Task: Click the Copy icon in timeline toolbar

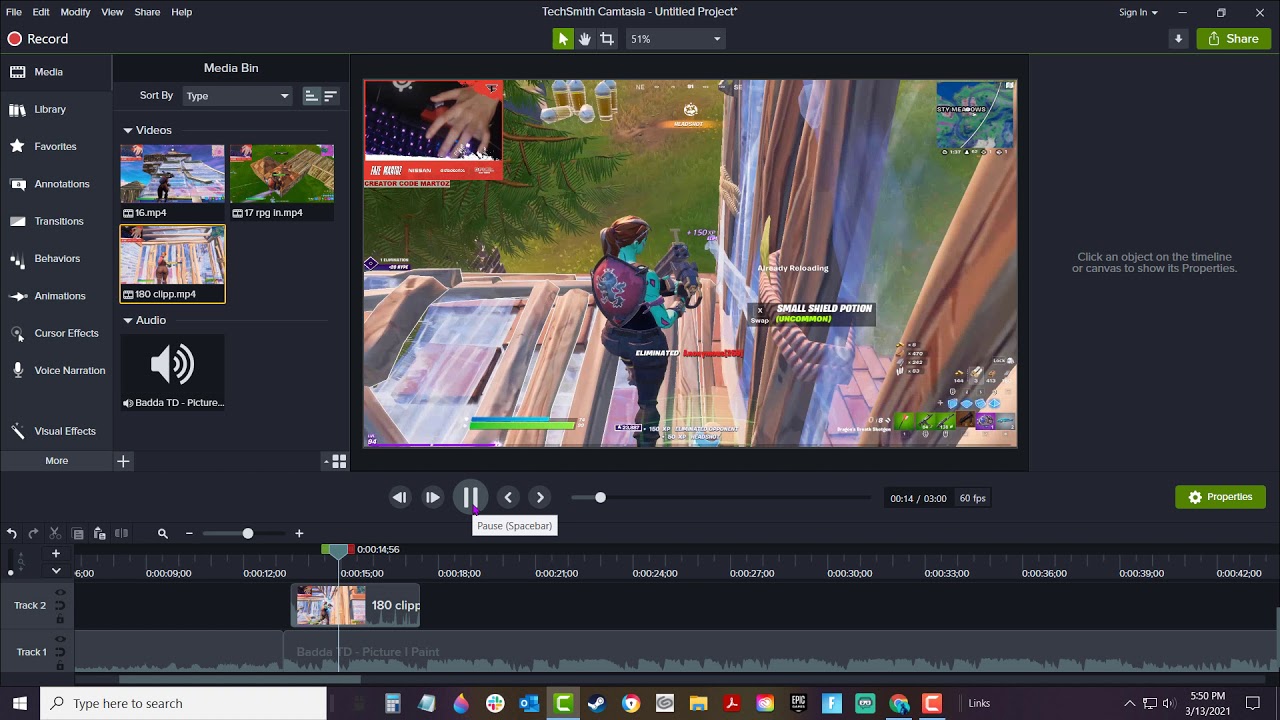Action: pos(77,534)
